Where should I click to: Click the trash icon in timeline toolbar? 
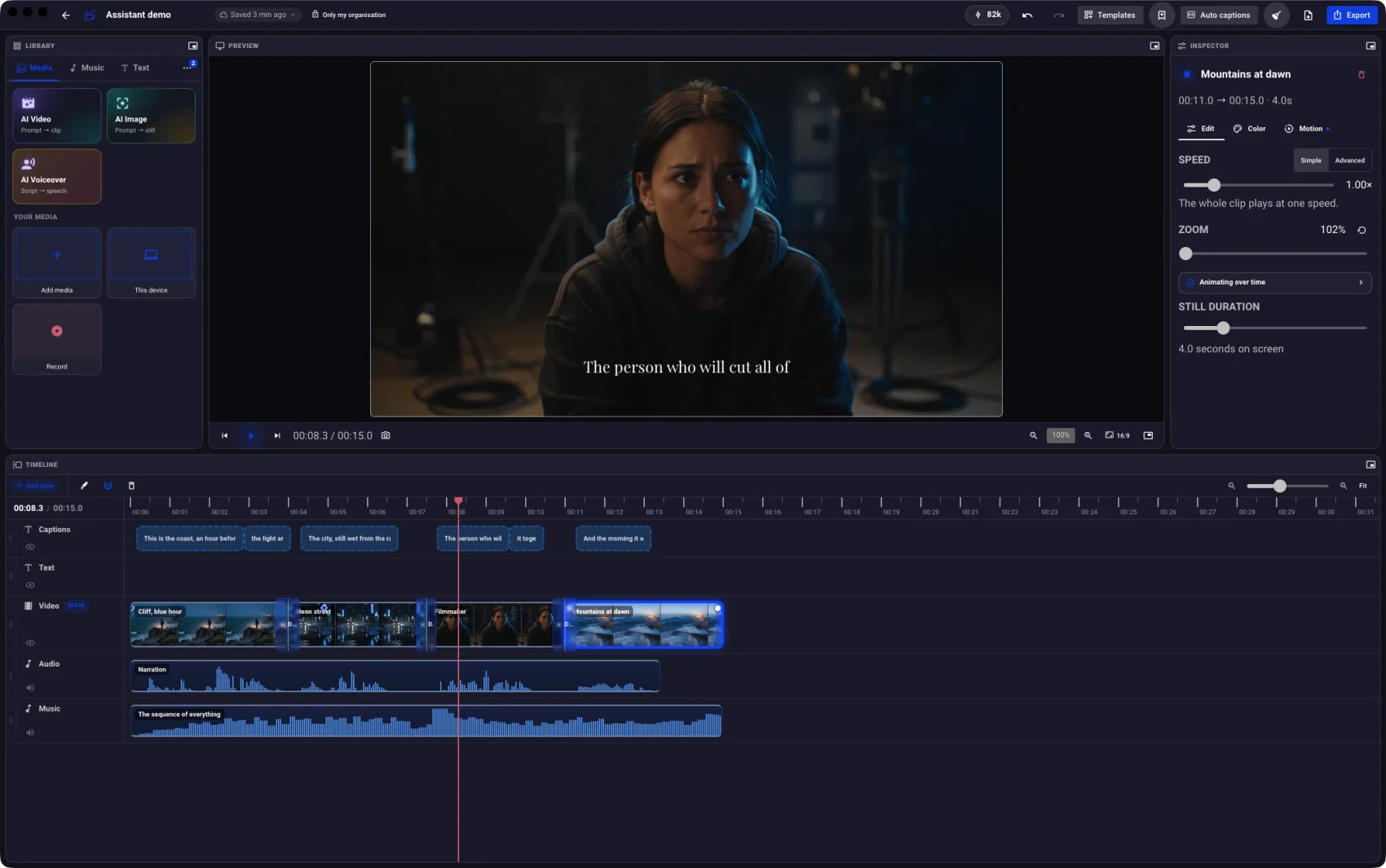(131, 486)
